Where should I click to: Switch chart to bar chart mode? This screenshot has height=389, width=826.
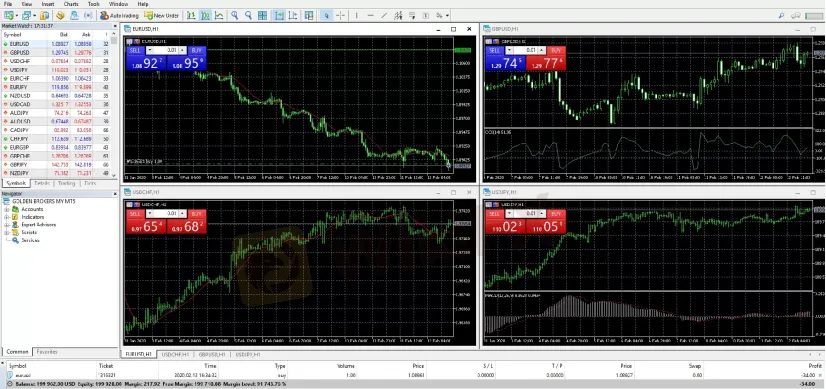coord(191,16)
